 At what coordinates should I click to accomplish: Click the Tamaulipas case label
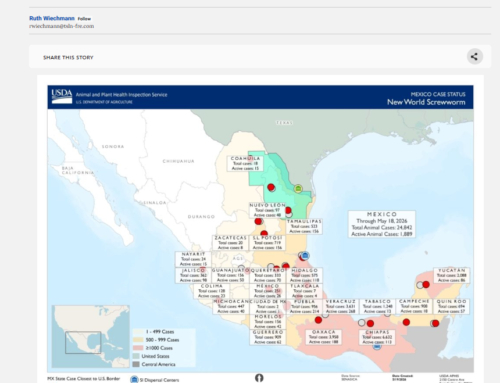click(304, 226)
